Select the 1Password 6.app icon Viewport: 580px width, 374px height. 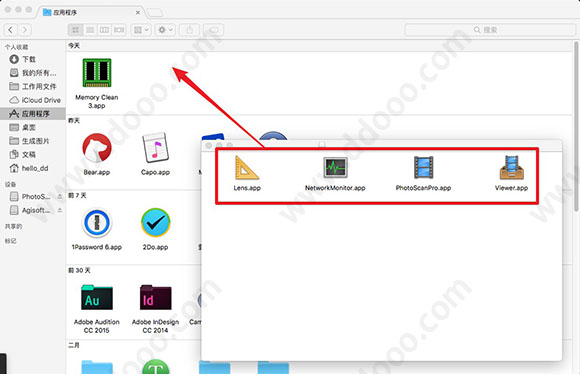(x=97, y=223)
